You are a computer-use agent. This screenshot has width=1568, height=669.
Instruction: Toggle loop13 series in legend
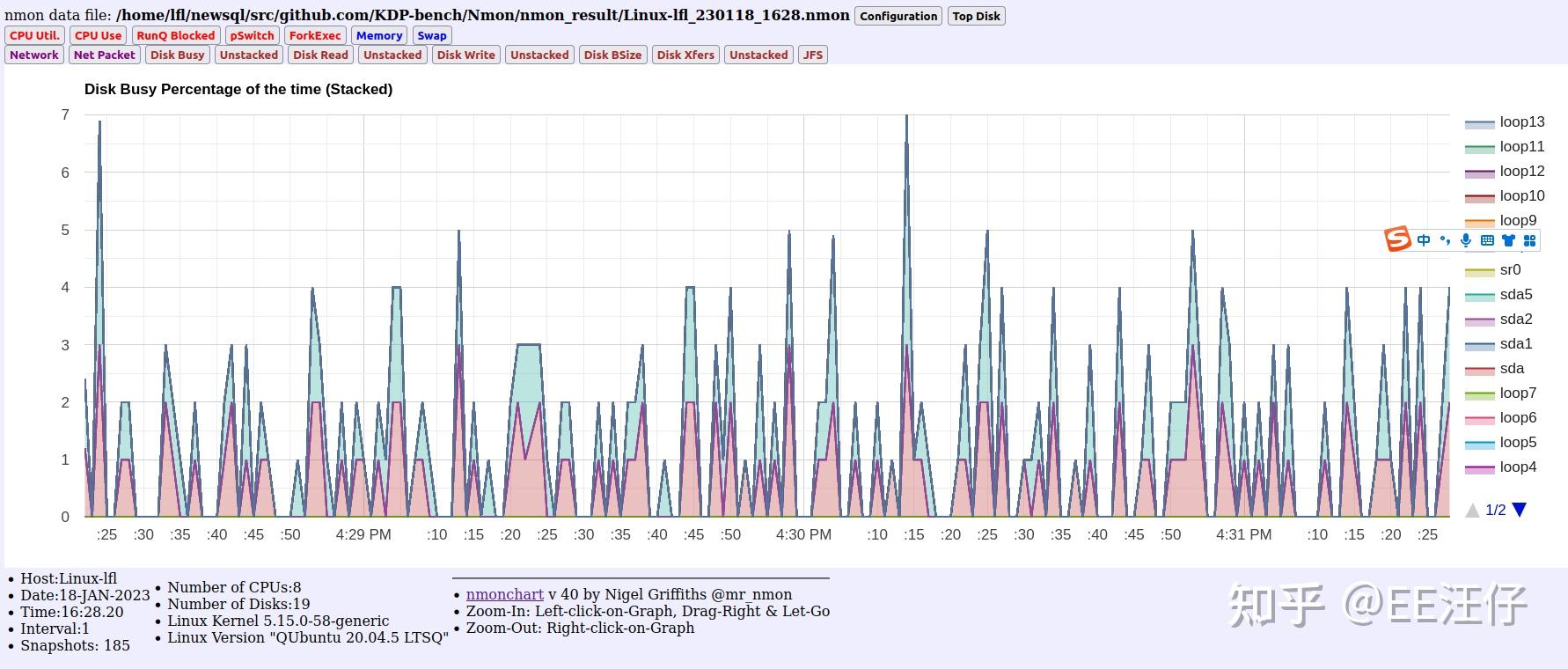[x=1505, y=122]
